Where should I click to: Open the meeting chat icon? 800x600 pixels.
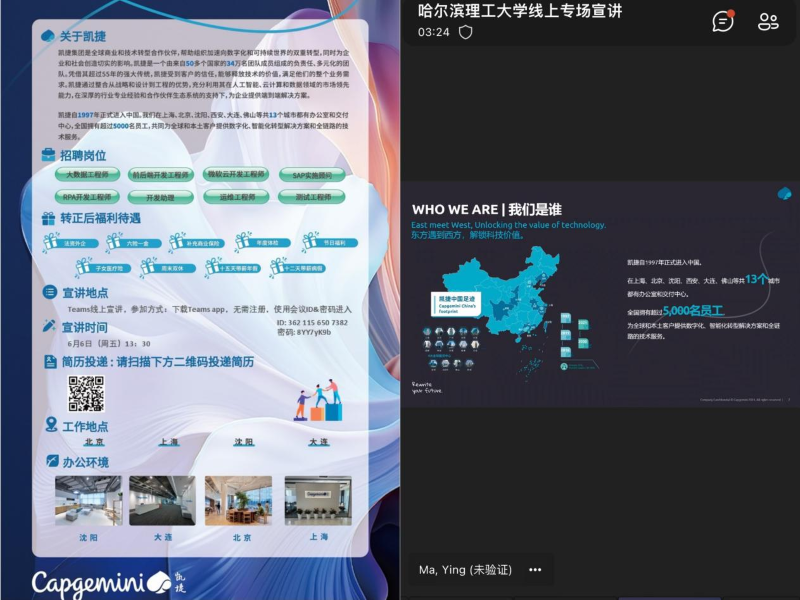click(722, 21)
